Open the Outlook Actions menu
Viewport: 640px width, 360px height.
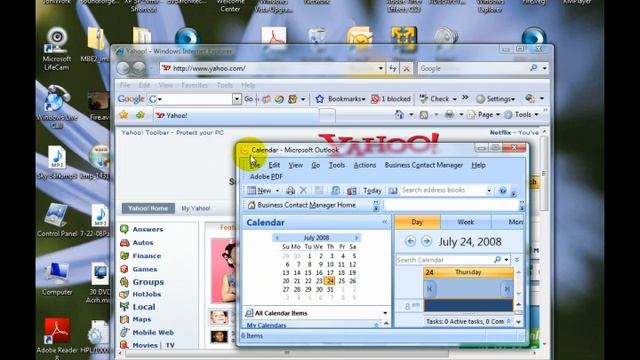tap(364, 165)
